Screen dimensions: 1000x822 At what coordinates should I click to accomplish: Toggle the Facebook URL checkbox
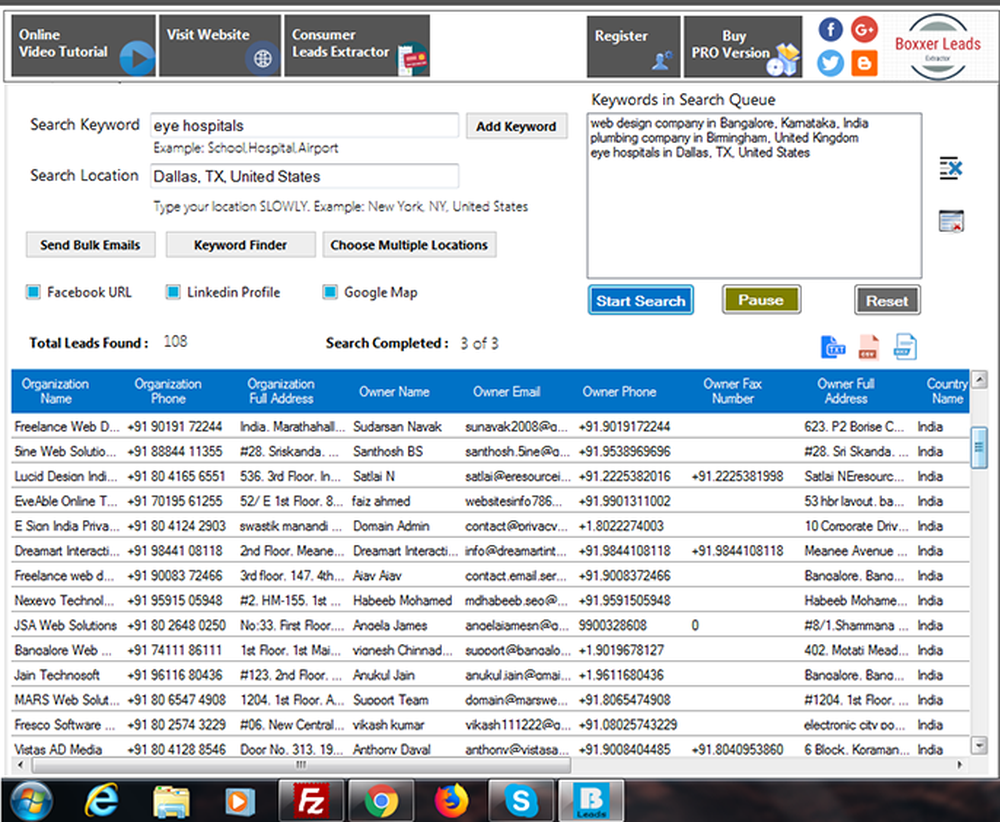coord(33,292)
